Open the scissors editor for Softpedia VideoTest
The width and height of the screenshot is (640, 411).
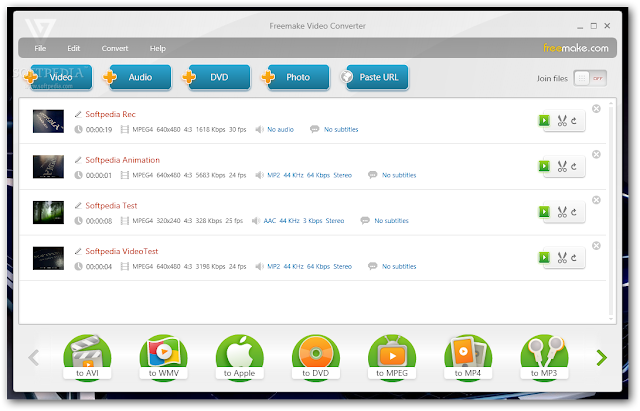coord(562,257)
